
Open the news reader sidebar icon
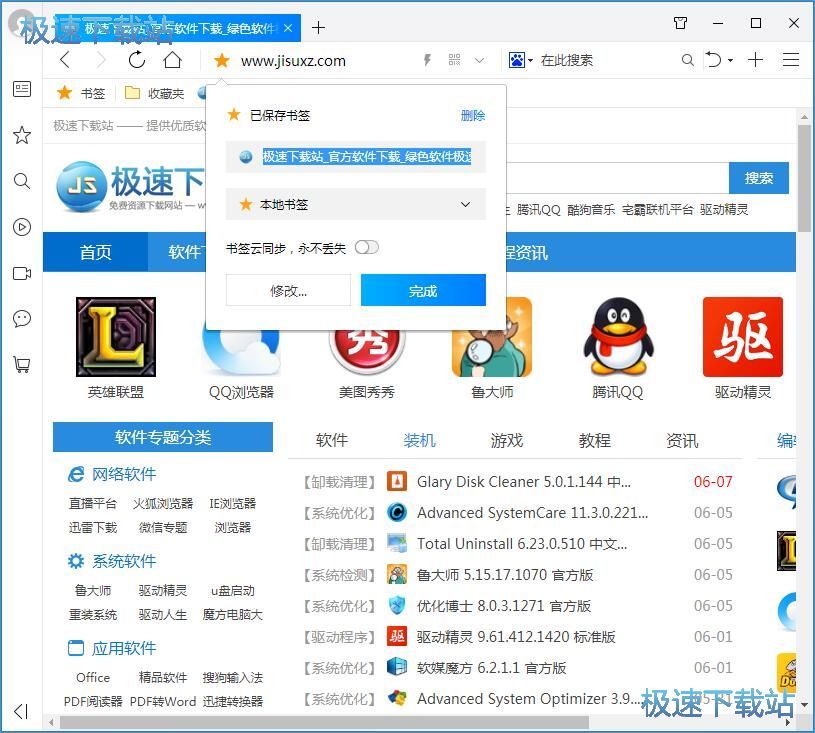(22, 89)
